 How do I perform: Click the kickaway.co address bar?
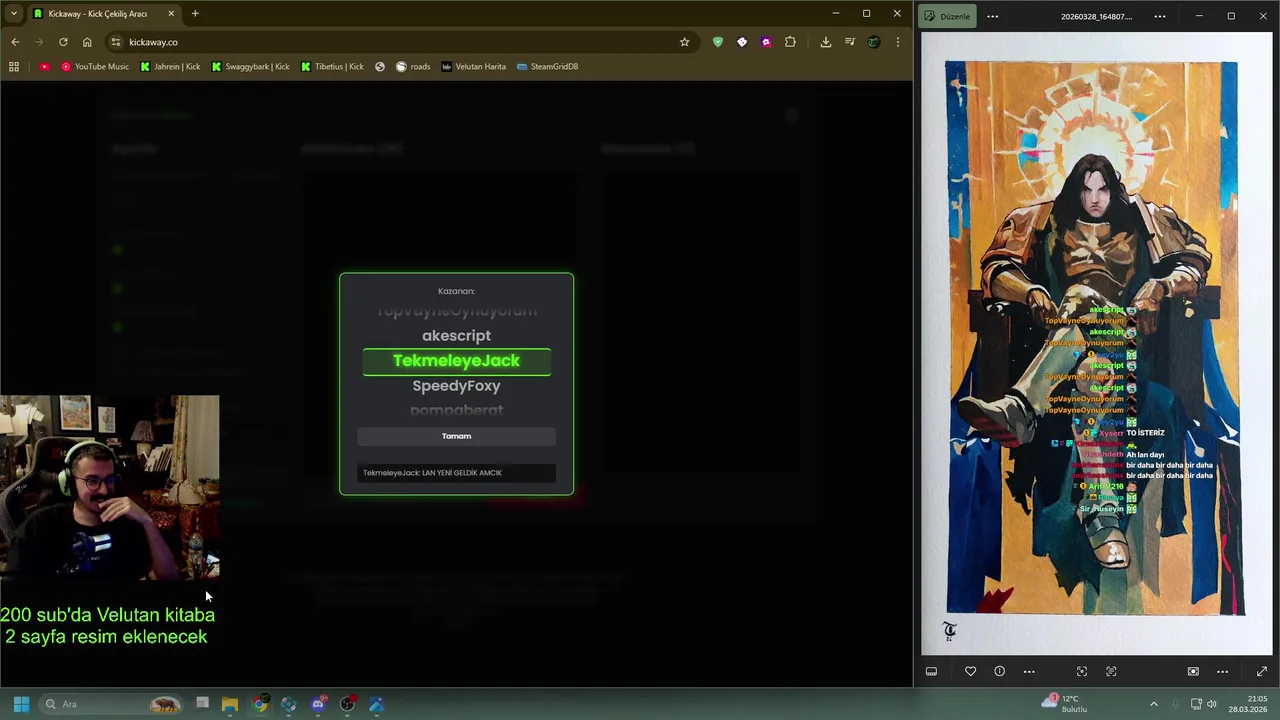400,42
